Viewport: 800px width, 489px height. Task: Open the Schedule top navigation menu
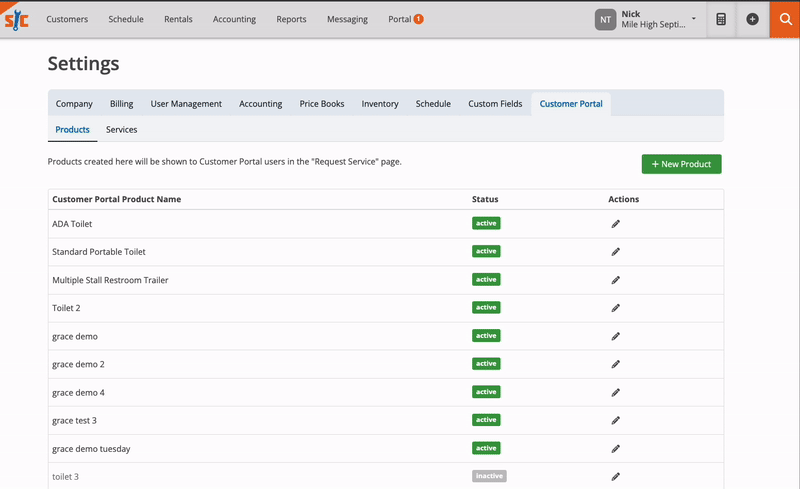(x=126, y=19)
